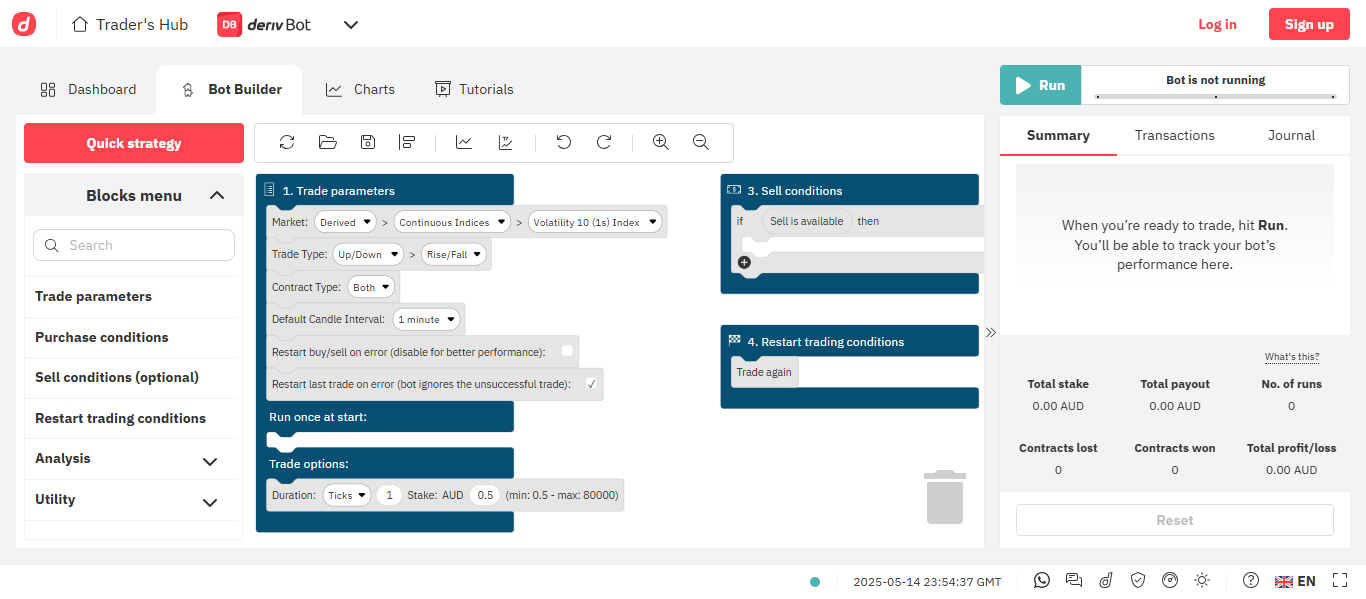Open the Transactions tab
Viewport: 1366px width, 599px height.
pyautogui.click(x=1174, y=135)
